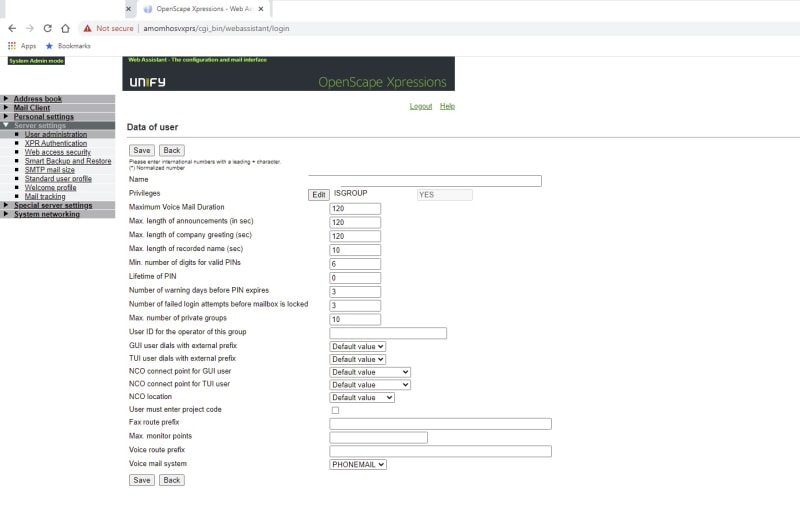Open Special server settings section
Viewport: 800px width, 506px height.
click(53, 206)
